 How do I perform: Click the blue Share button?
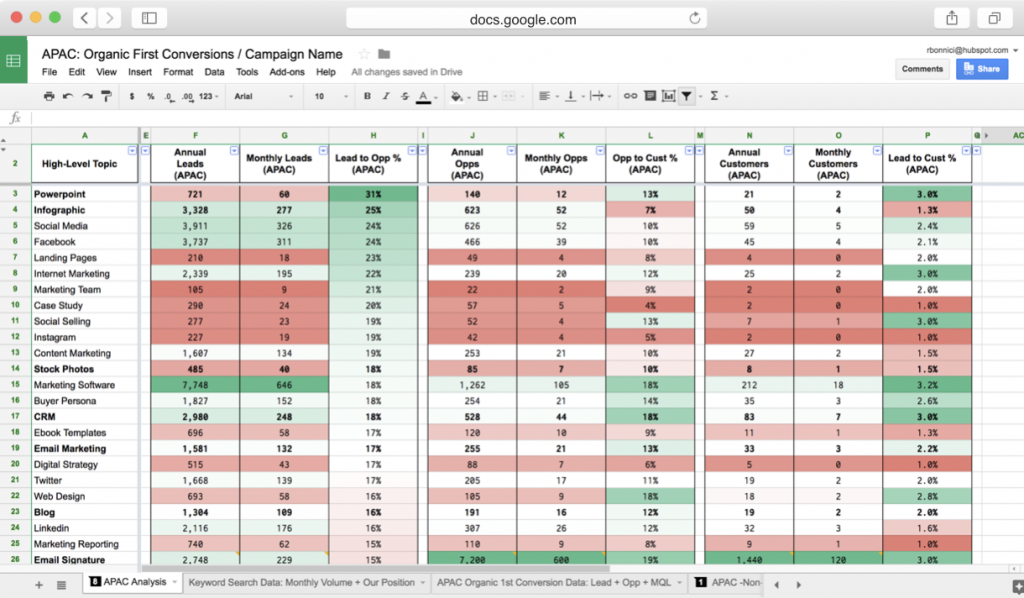click(981, 69)
